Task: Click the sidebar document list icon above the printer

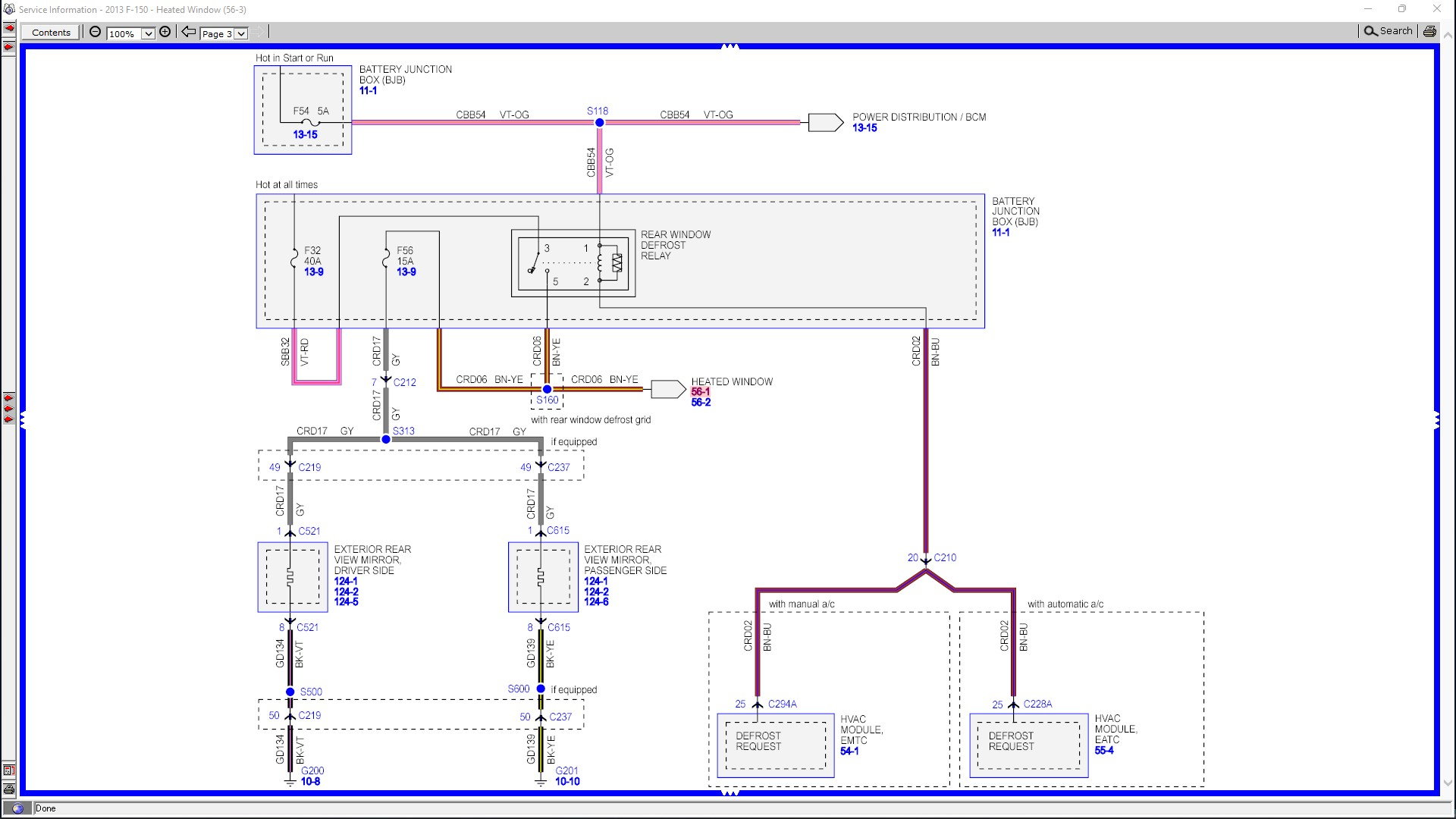Action: coord(8,770)
